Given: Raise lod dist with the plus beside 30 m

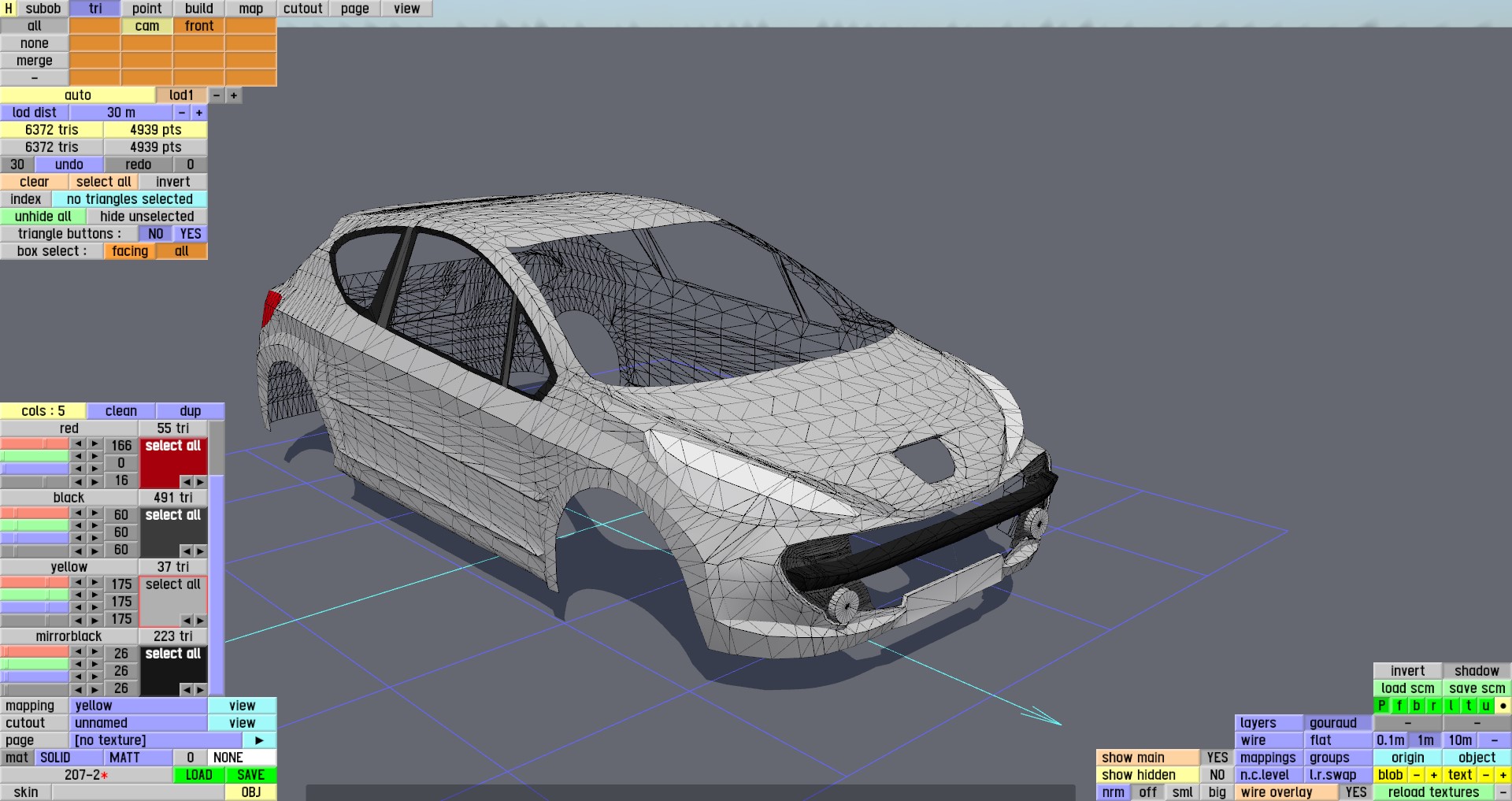Looking at the screenshot, I should click(x=199, y=113).
